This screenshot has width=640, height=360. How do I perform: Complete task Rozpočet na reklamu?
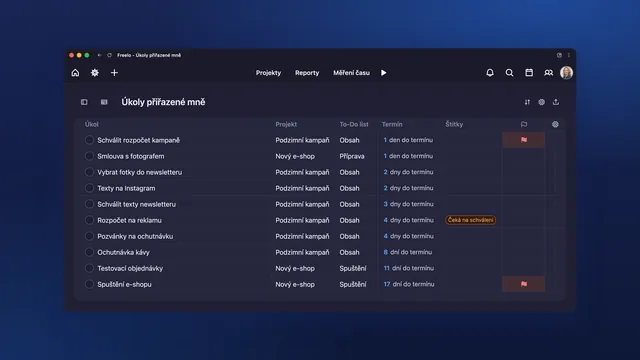point(89,220)
